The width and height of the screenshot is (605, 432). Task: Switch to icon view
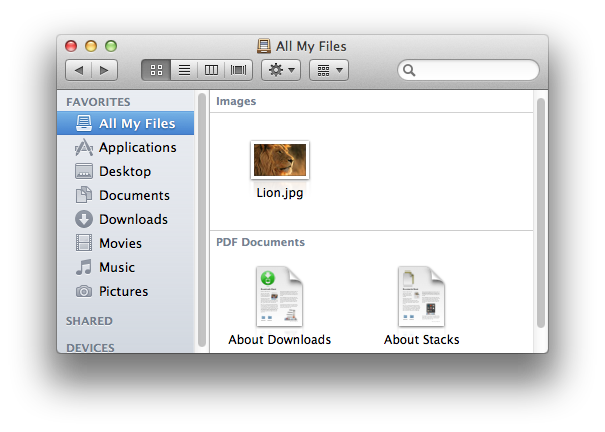tap(156, 70)
